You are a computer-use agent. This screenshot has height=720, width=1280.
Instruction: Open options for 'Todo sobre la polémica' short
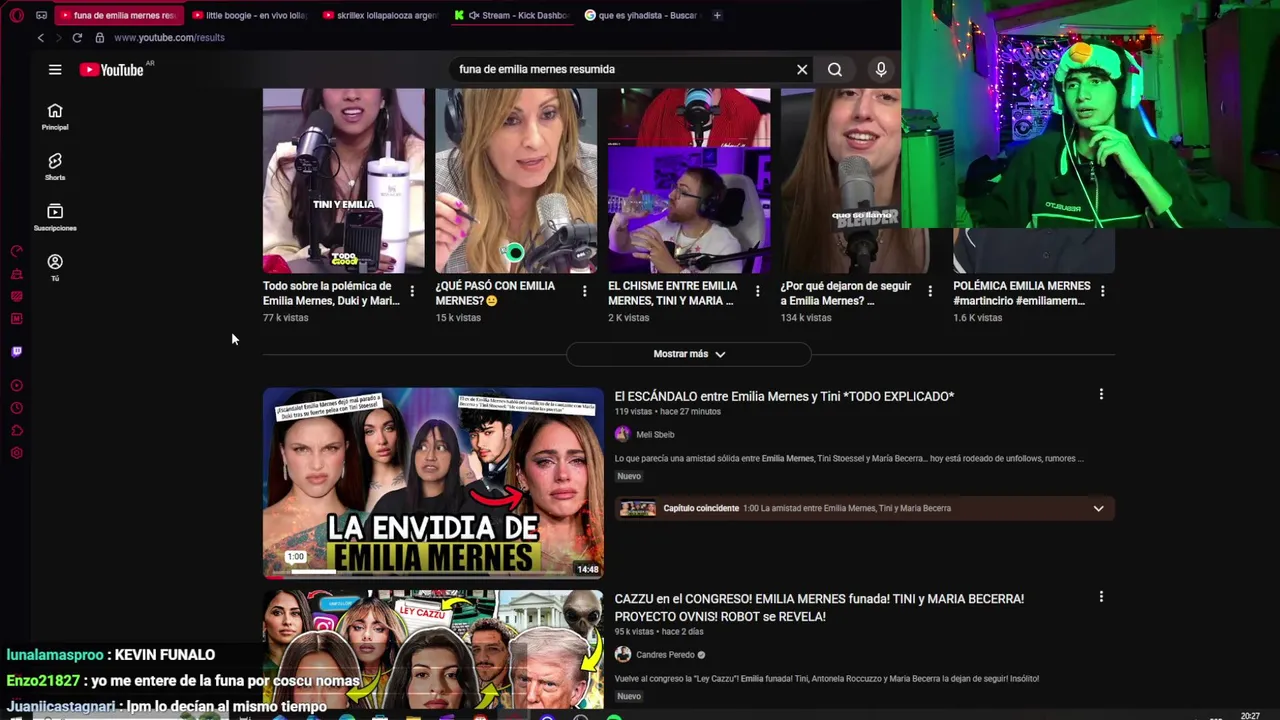412,291
